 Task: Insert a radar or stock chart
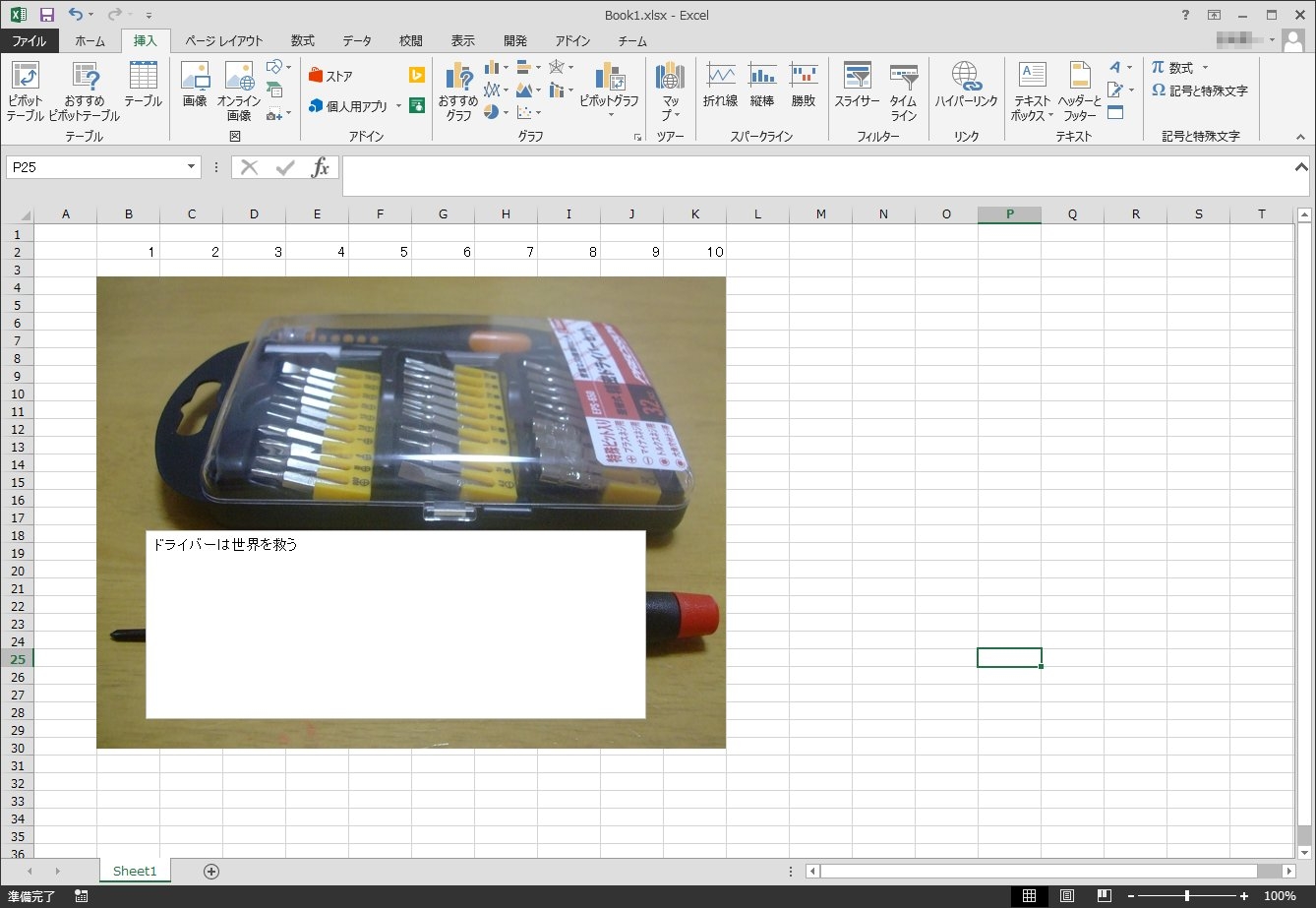point(561,67)
